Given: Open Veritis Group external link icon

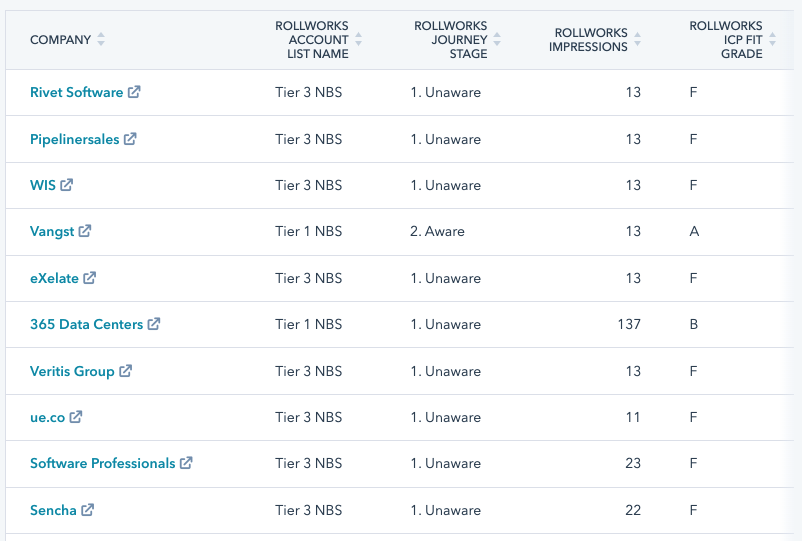Looking at the screenshot, I should (126, 371).
